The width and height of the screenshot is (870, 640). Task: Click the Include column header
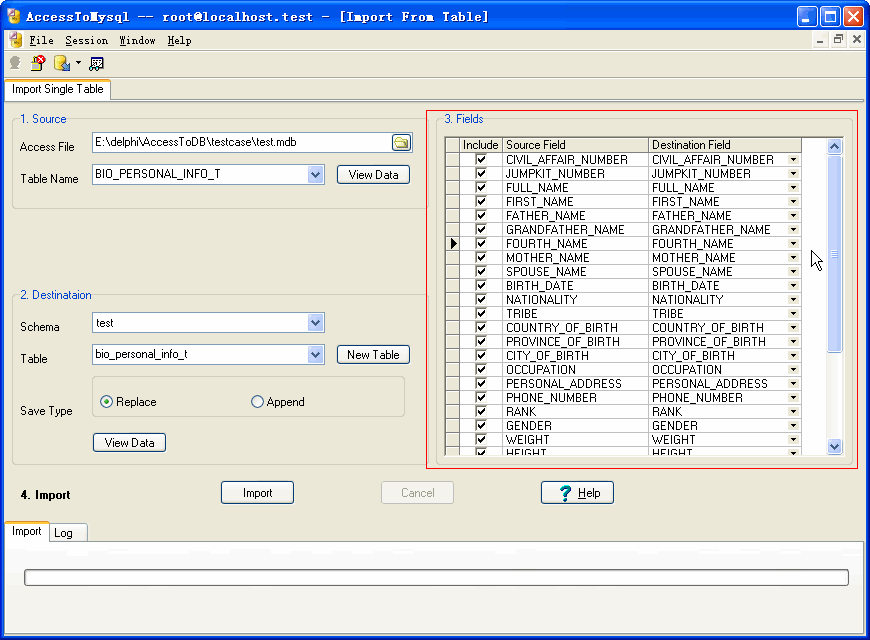pos(480,145)
